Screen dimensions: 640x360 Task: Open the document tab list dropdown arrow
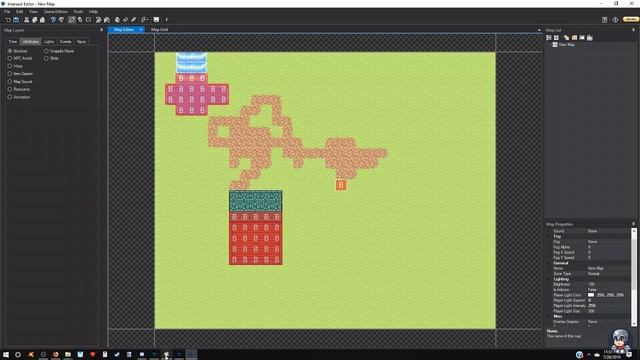click(539, 30)
